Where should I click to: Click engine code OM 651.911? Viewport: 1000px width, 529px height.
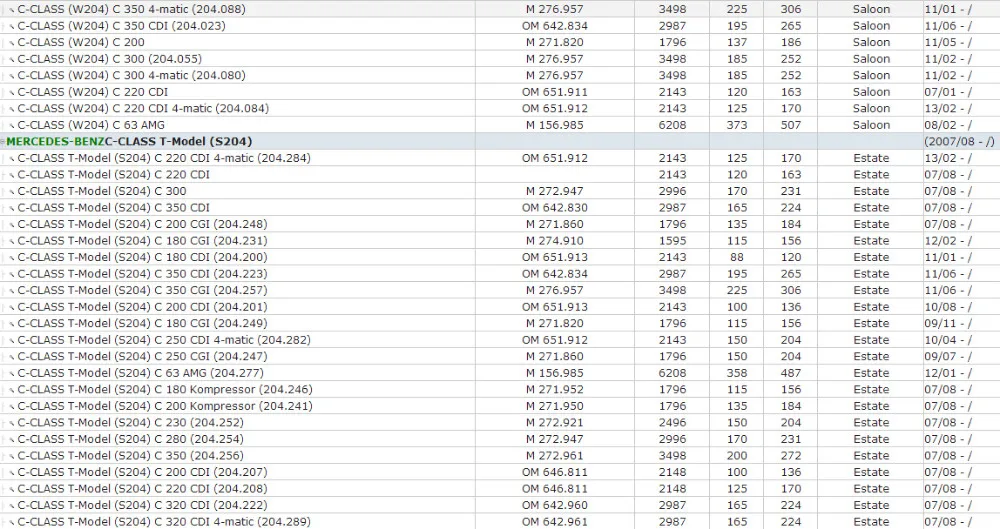tap(555, 92)
